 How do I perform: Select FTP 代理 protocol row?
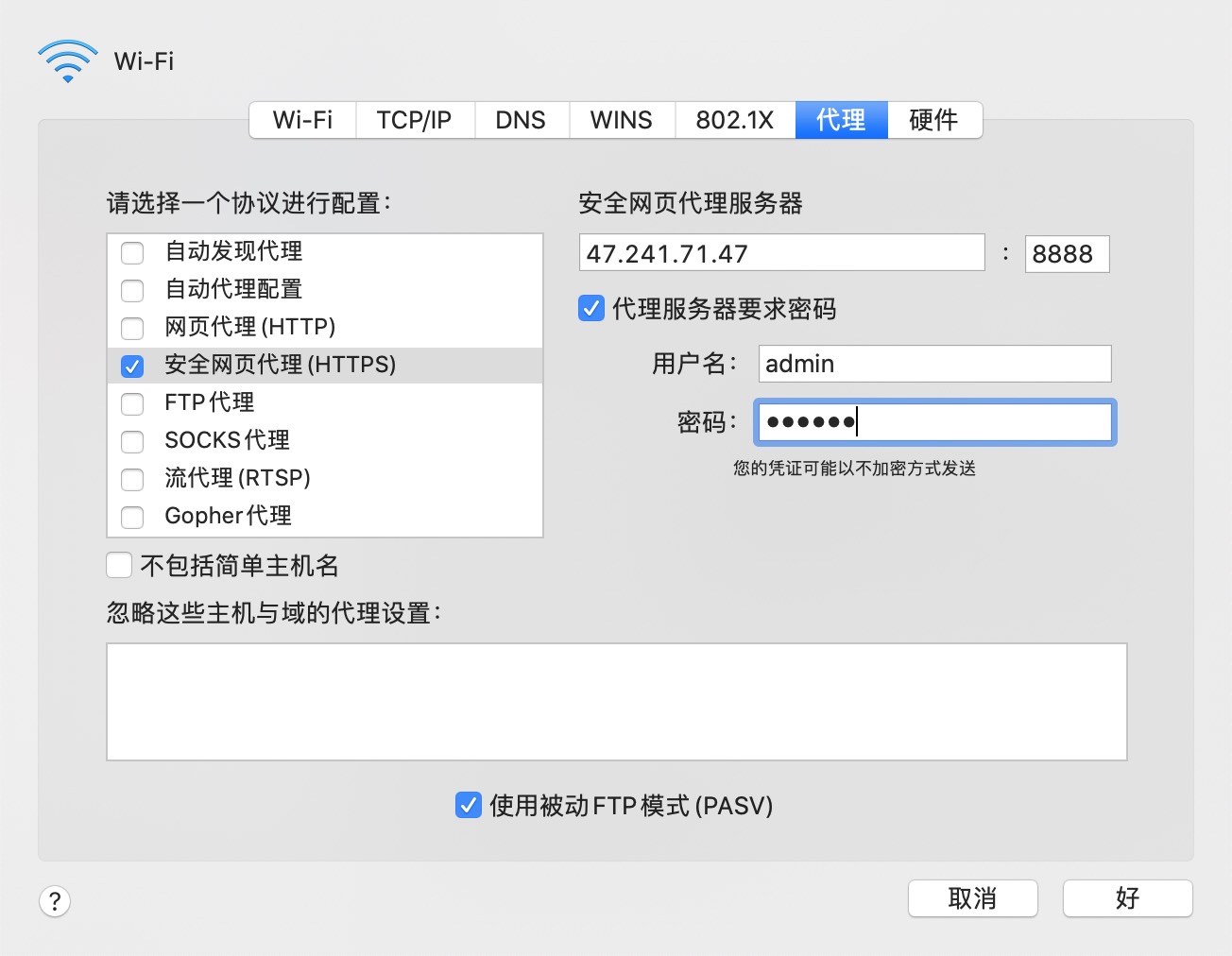(x=325, y=402)
